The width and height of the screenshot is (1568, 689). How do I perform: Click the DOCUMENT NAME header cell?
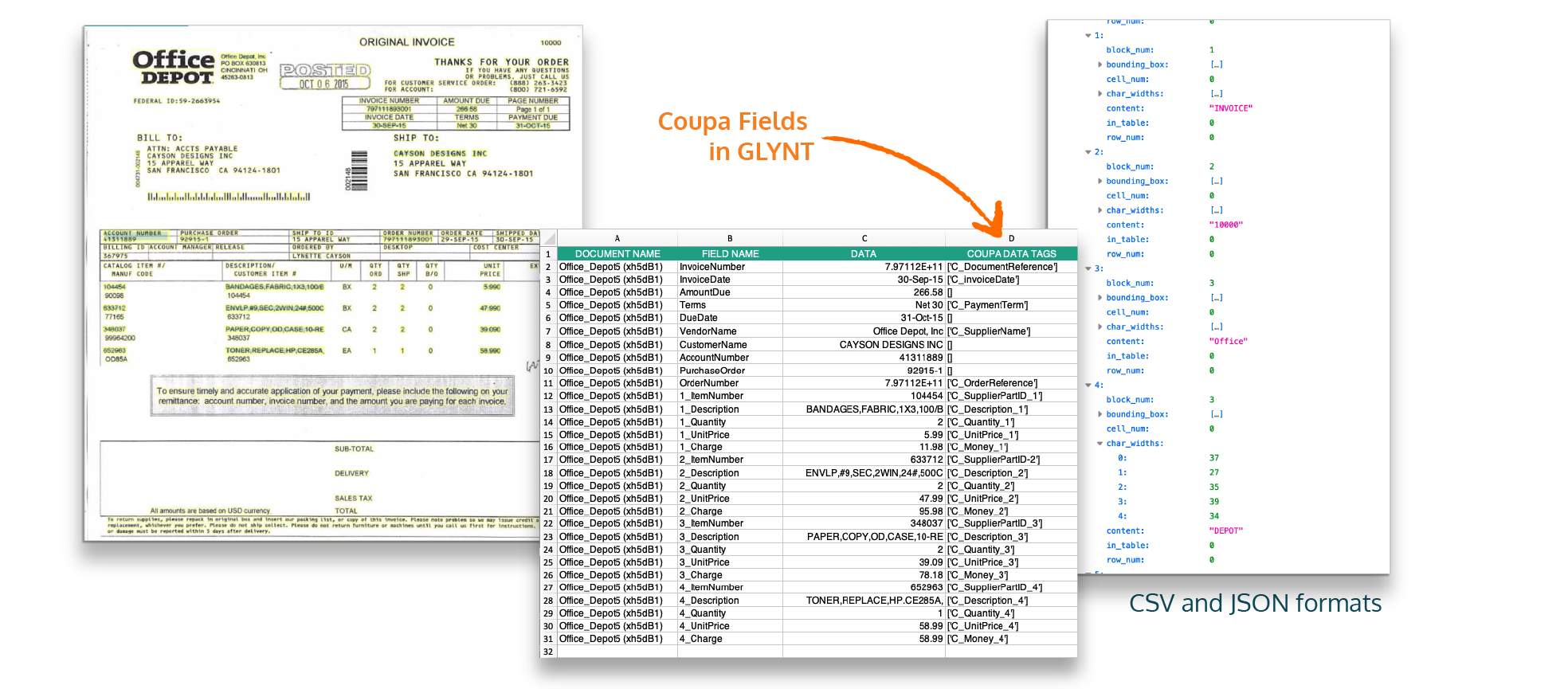coord(617,254)
